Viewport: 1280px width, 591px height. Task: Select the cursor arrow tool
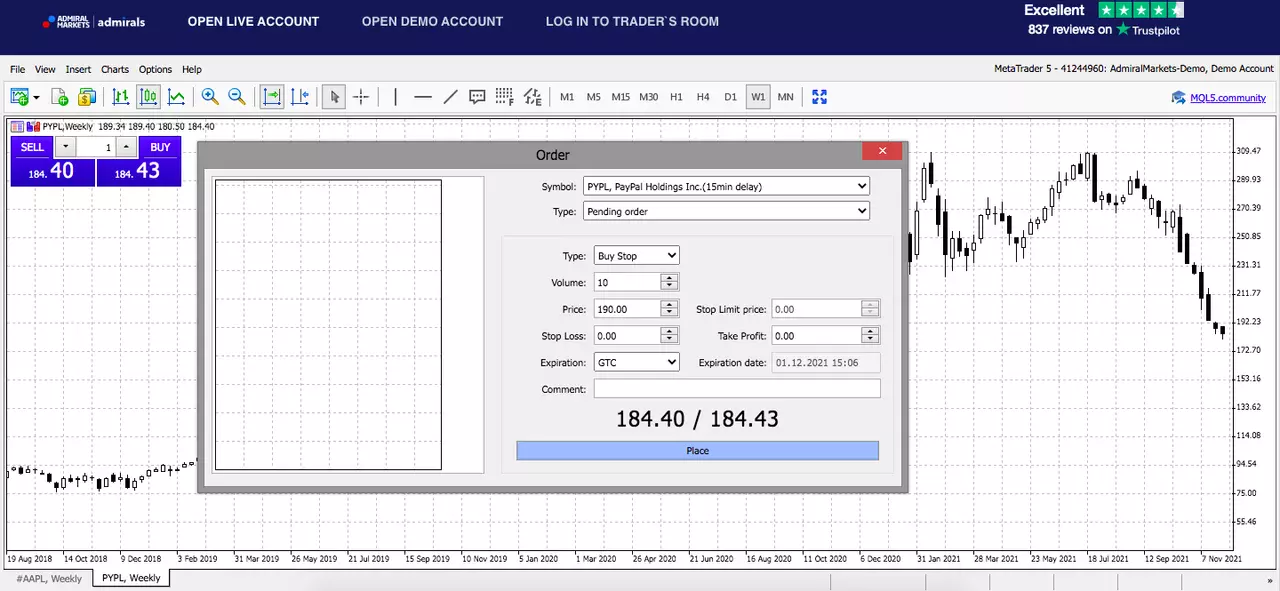[334, 97]
